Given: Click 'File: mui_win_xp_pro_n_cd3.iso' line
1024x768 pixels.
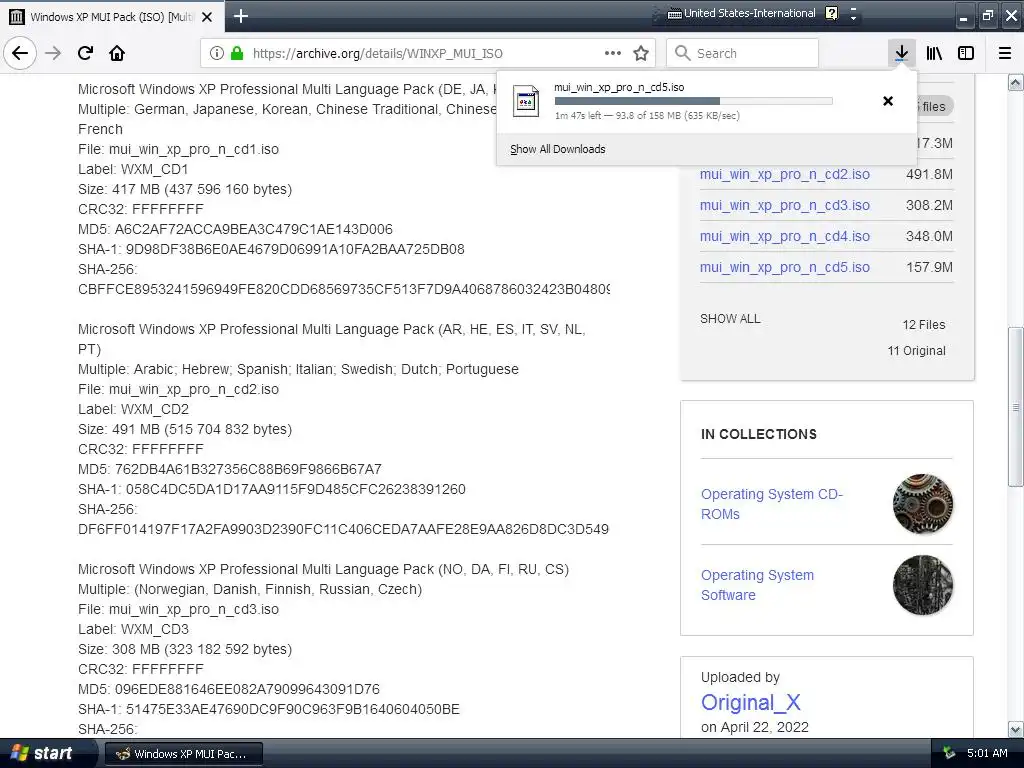Looking at the screenshot, I should (x=178, y=609).
